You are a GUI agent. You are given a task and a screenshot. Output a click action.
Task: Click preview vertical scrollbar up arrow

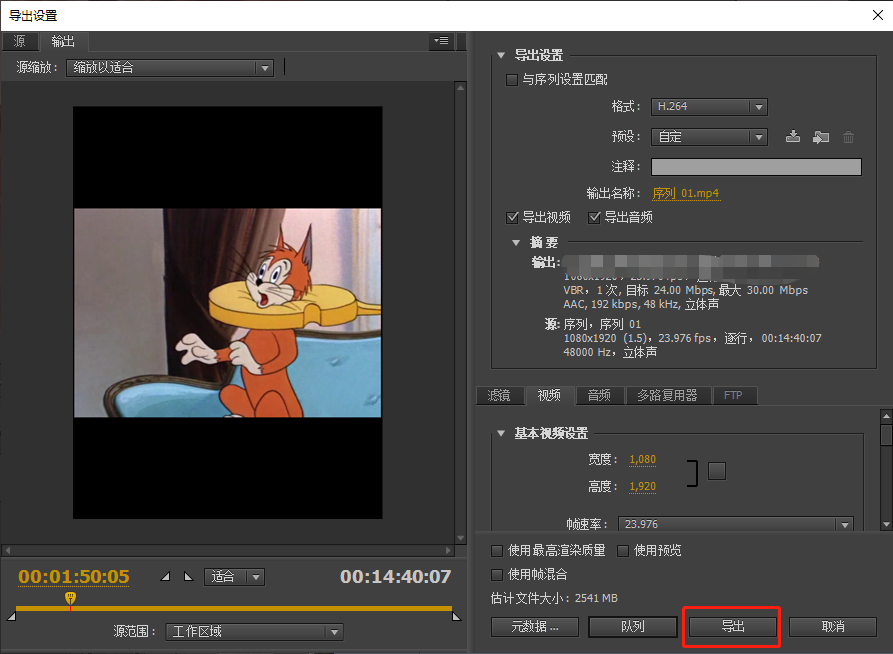pyautogui.click(x=460, y=88)
